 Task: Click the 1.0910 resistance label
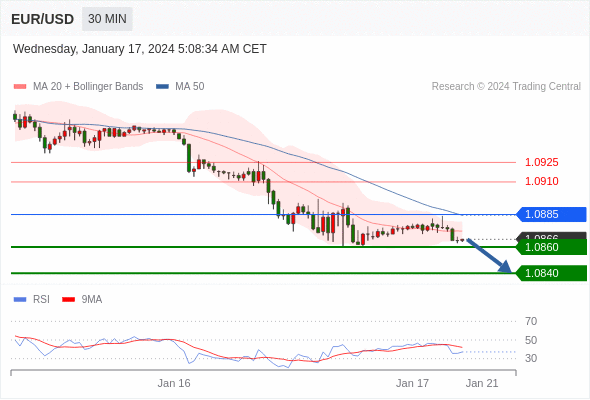coord(541,181)
